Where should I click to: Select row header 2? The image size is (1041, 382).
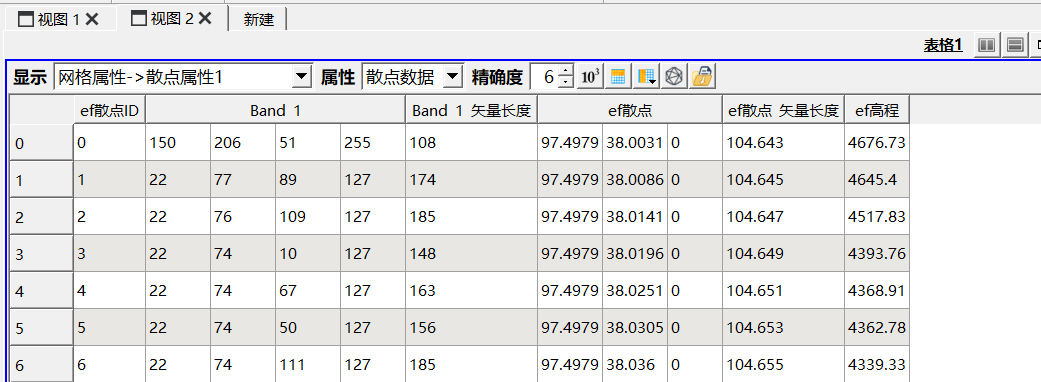pos(41,217)
